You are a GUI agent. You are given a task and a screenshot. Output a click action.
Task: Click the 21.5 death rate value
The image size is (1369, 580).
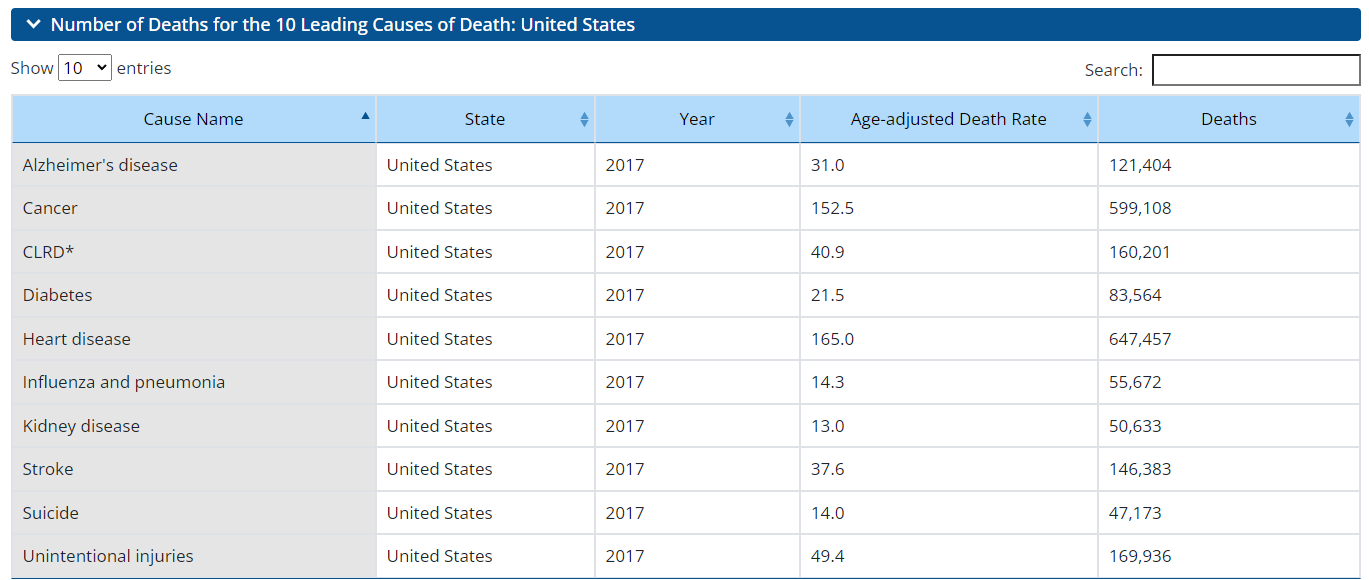(828, 295)
